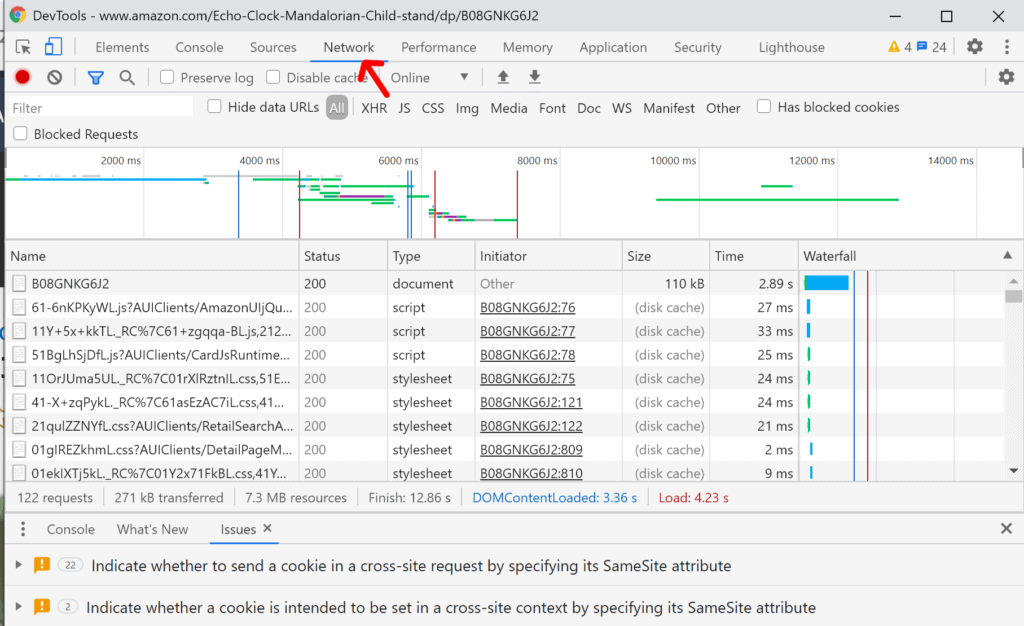Image resolution: width=1024 pixels, height=626 pixels.
Task: Click the warnings count triangle icon
Action: 894,47
